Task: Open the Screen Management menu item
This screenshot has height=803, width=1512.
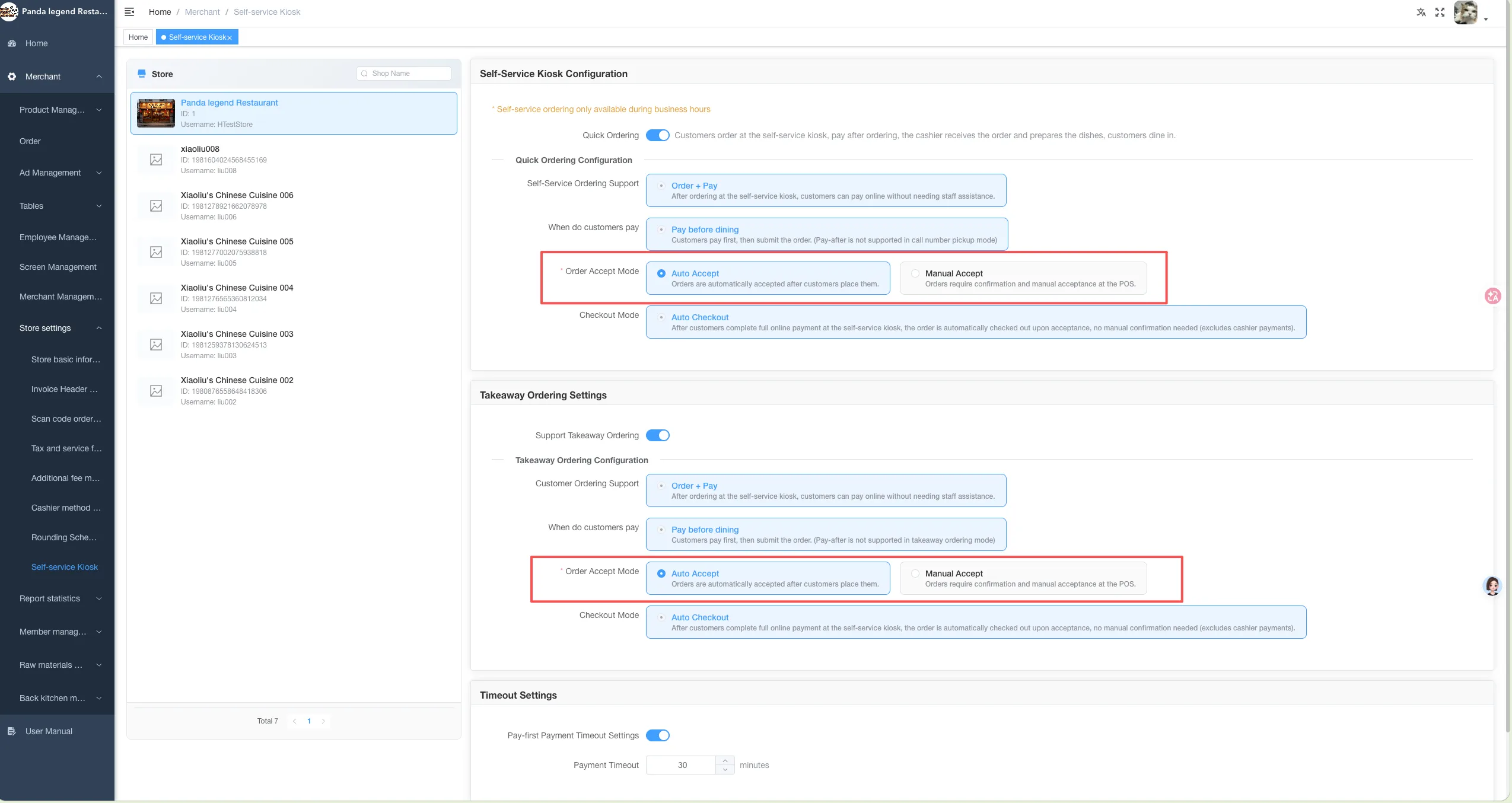Action: click(x=58, y=267)
